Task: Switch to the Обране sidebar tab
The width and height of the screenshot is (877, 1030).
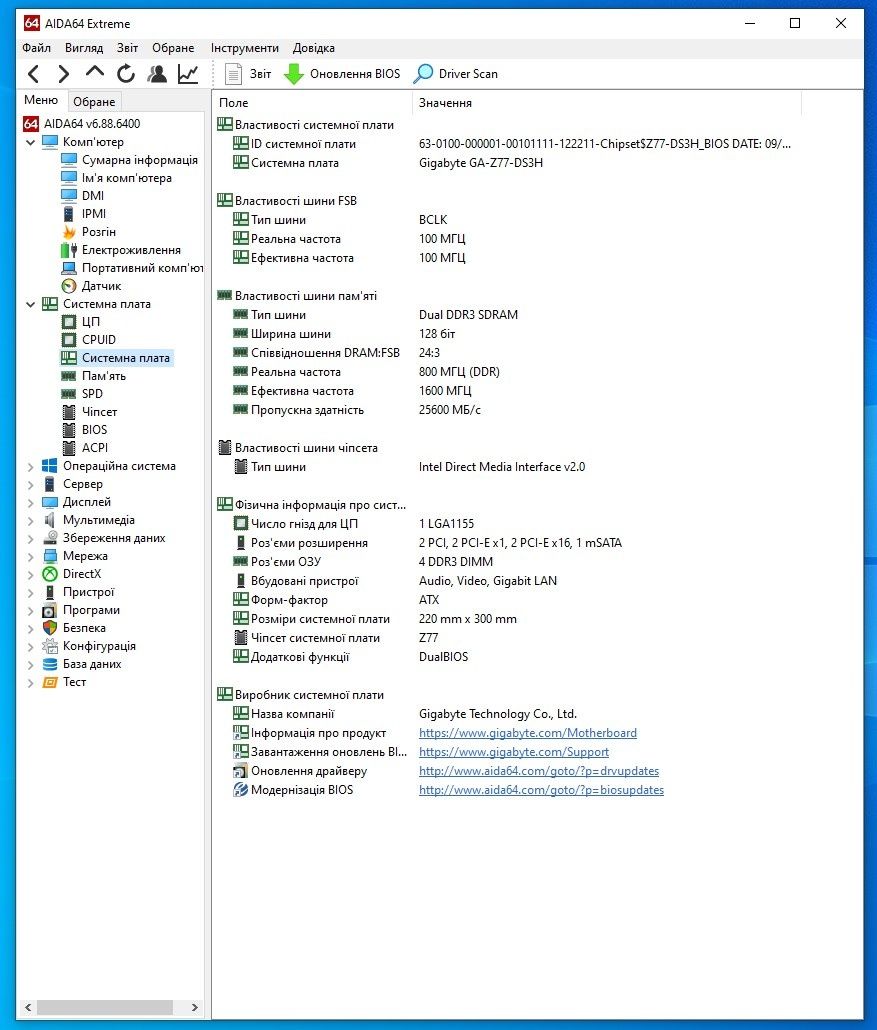Action: [x=94, y=102]
